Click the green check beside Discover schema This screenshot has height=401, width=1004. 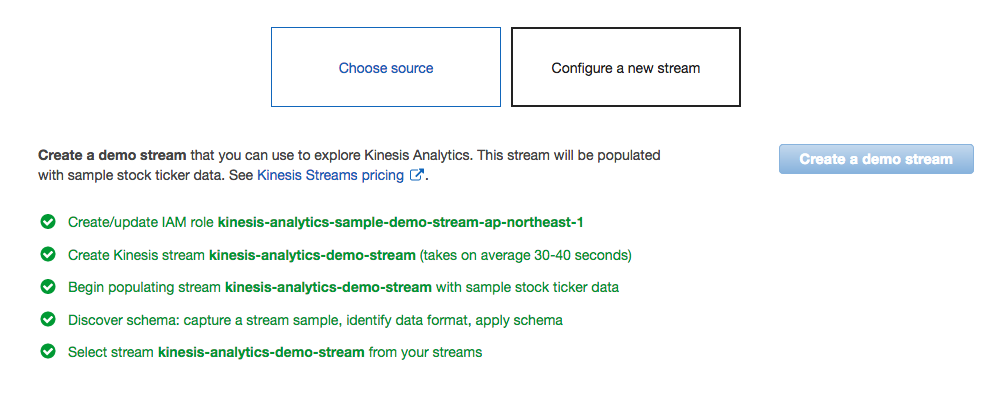[x=46, y=320]
